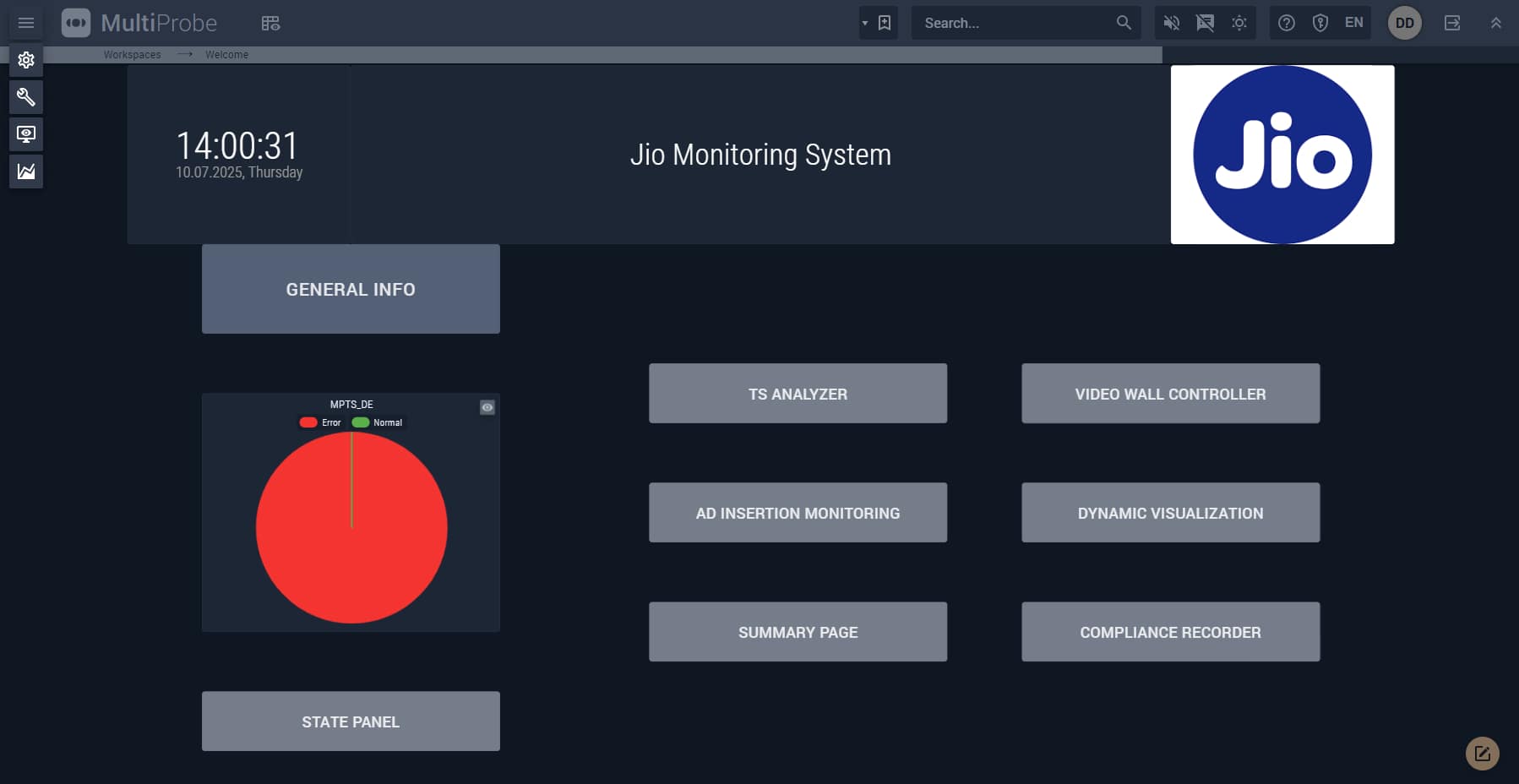This screenshot has height=784, width=1519.
Task: Click the logout exit icon
Action: point(1452,23)
